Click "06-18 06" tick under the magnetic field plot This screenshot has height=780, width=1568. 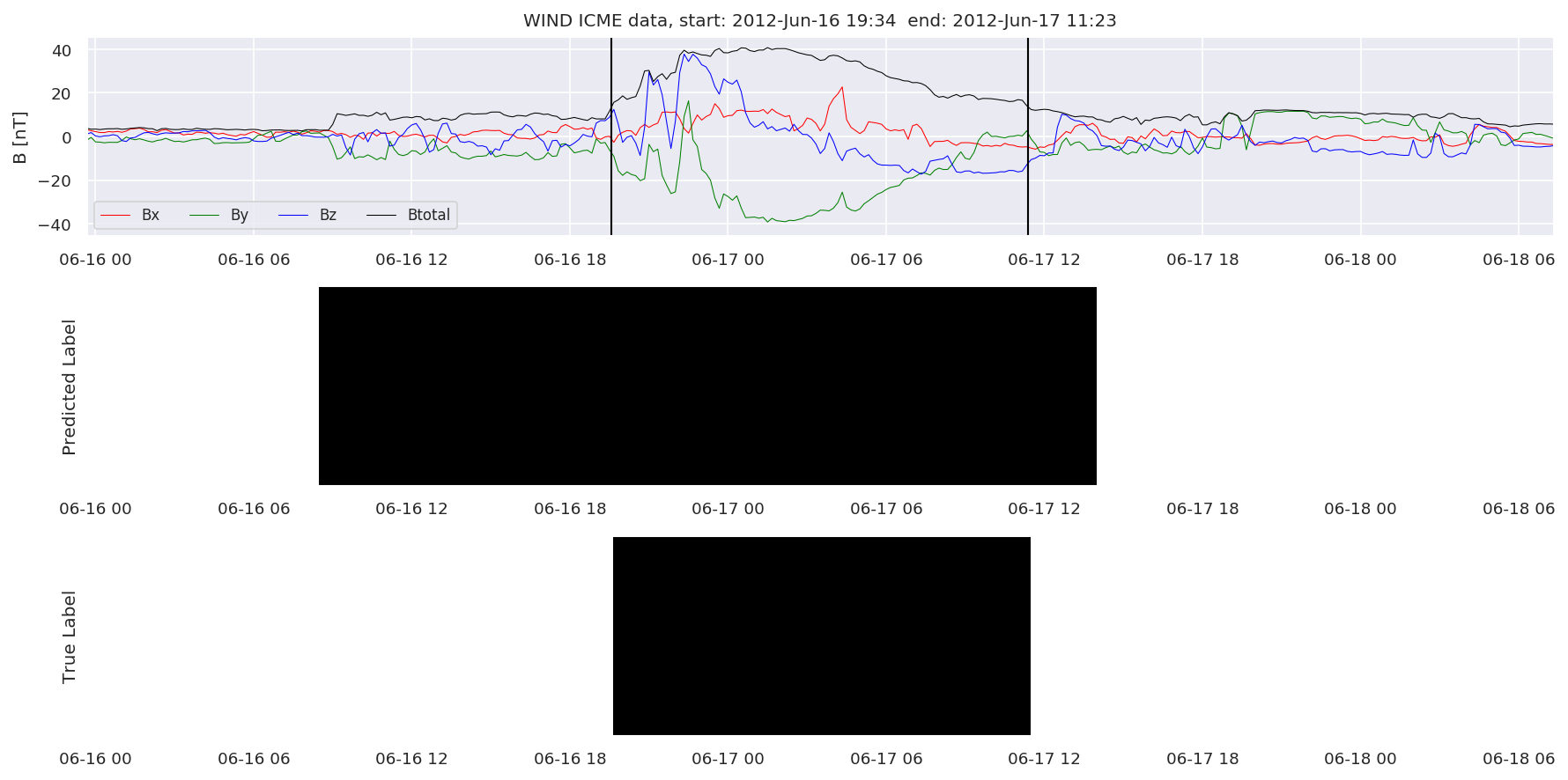coord(1519,260)
